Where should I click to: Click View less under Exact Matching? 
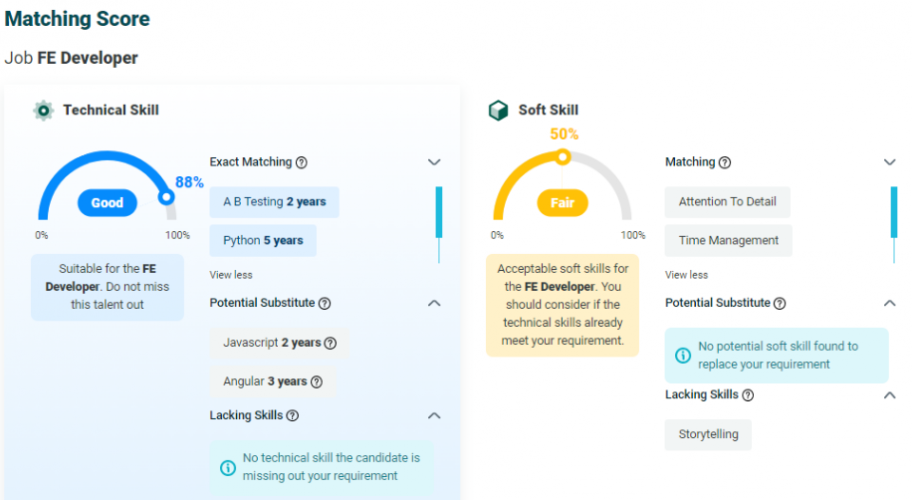231,275
